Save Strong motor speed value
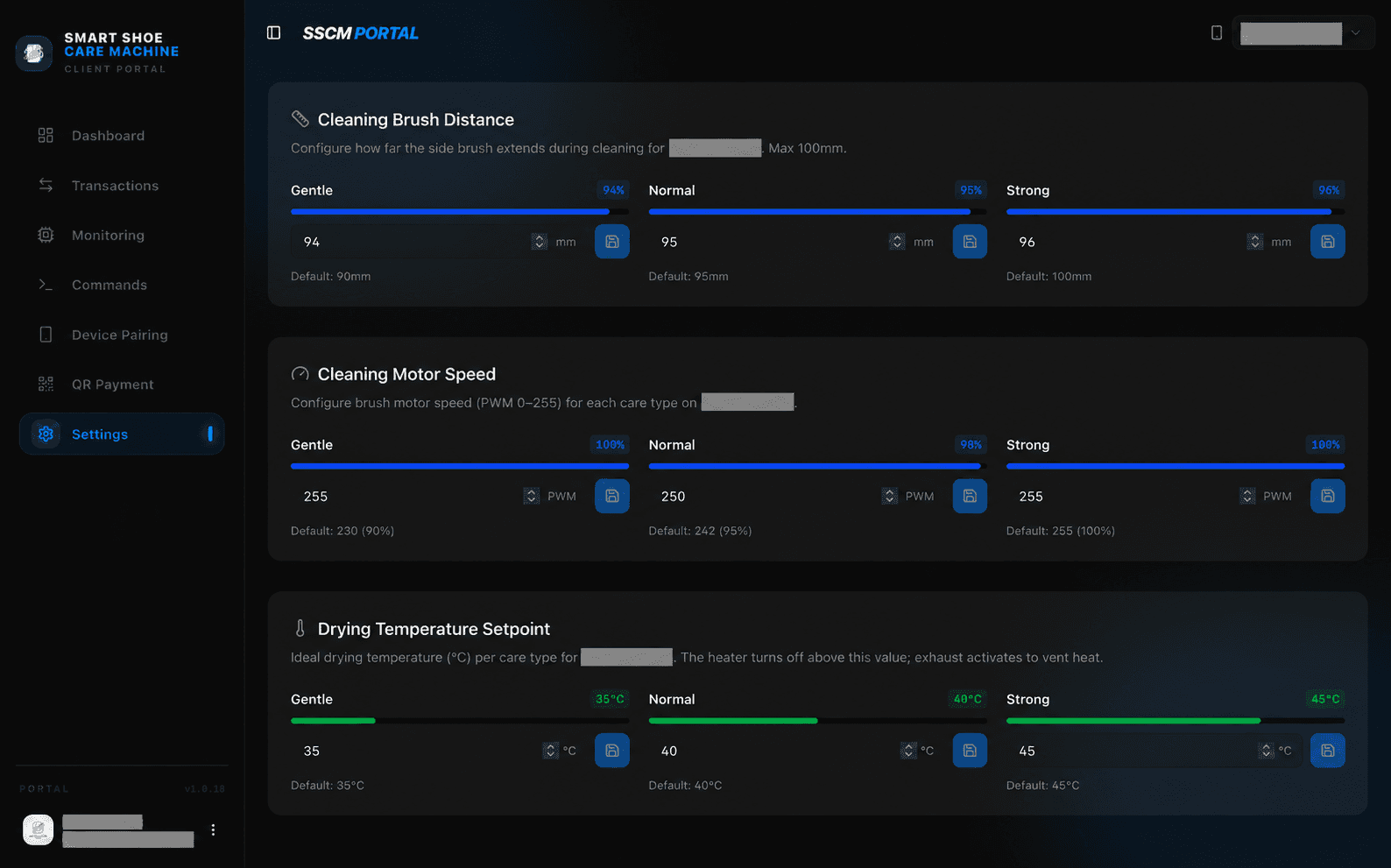The height and width of the screenshot is (868, 1391). [1328, 496]
